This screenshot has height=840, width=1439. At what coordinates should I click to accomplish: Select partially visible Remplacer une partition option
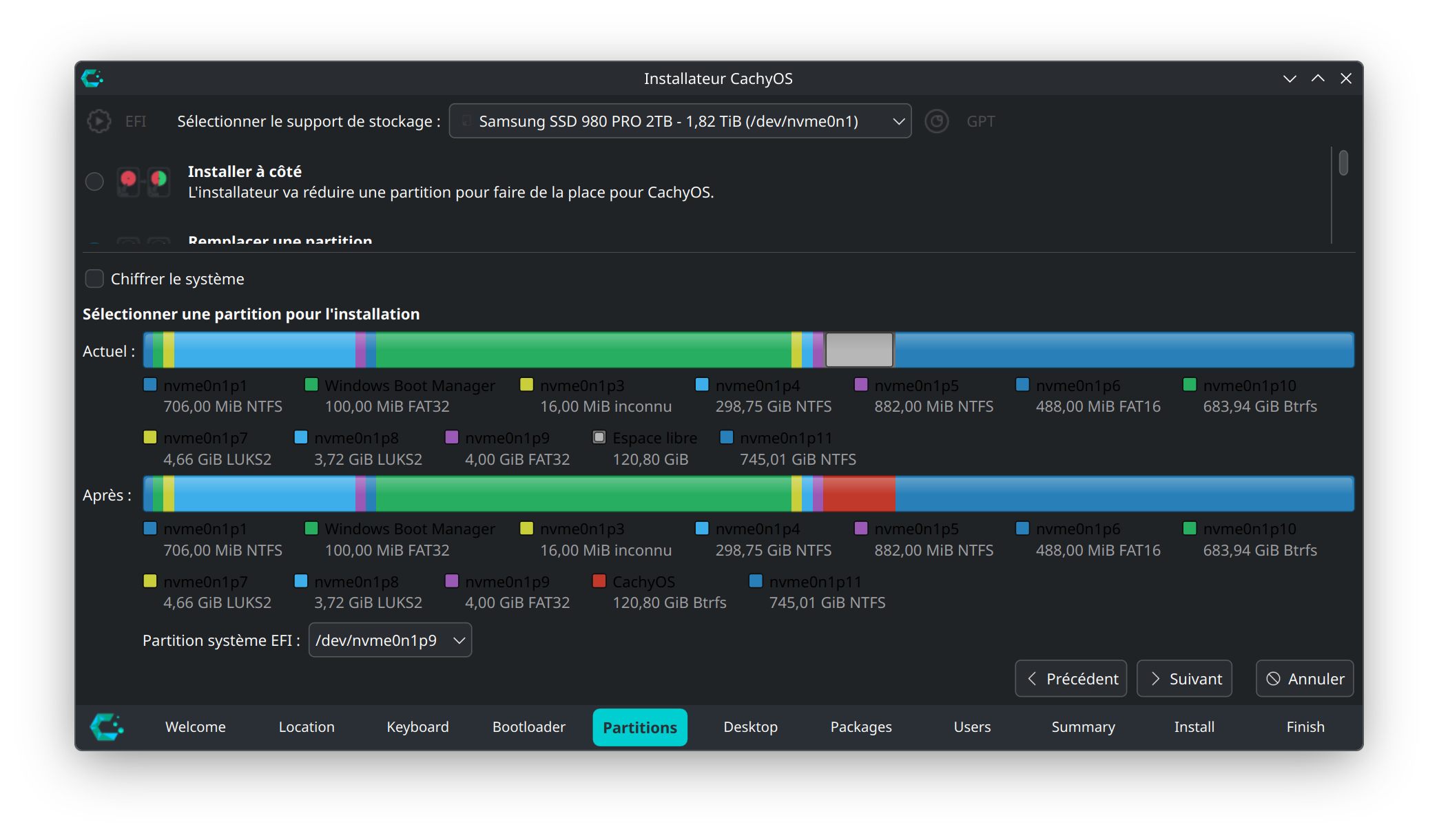[x=280, y=240]
